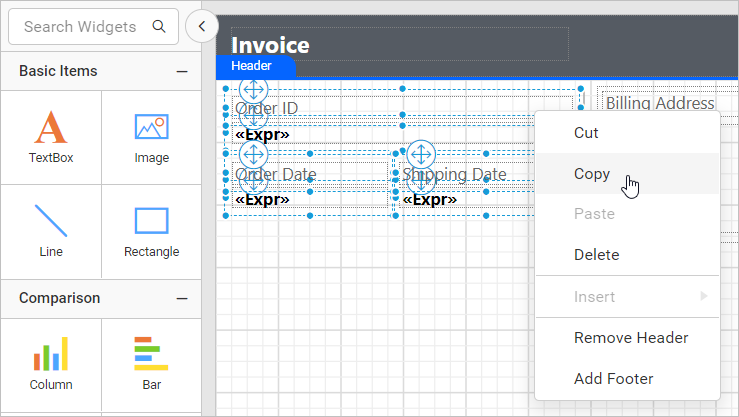The height and width of the screenshot is (417, 739).
Task: Select the Billing Address text box
Action: (659, 103)
